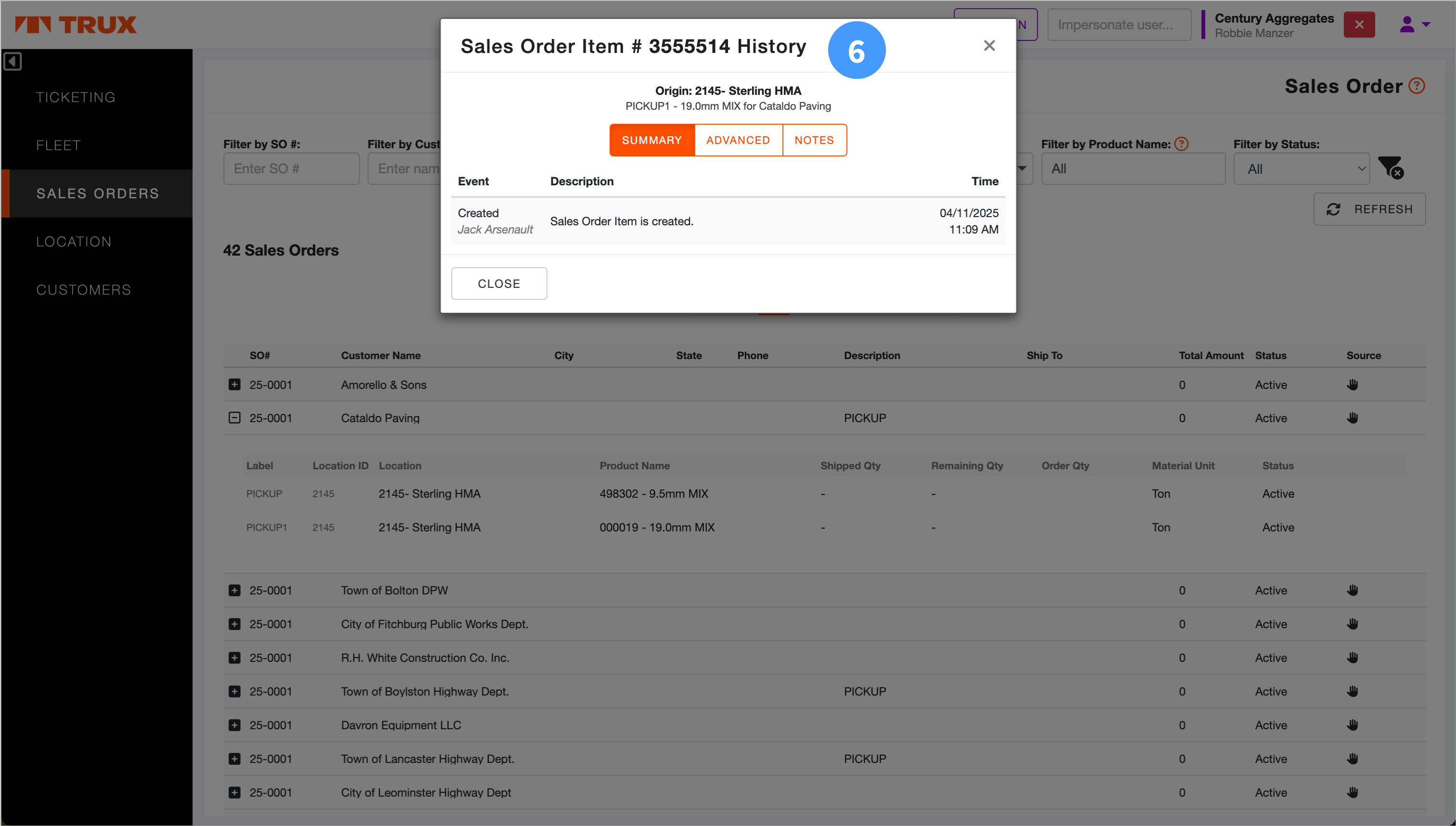1456x826 pixels.
Task: Click the CLOSE button in the dialog
Action: [x=499, y=283]
